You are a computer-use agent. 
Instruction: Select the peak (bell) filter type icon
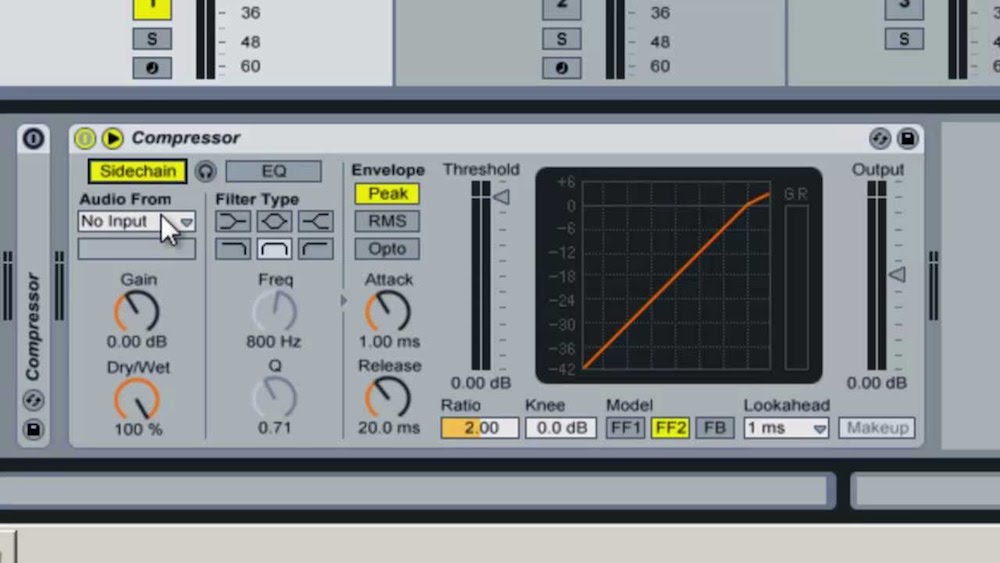(274, 221)
